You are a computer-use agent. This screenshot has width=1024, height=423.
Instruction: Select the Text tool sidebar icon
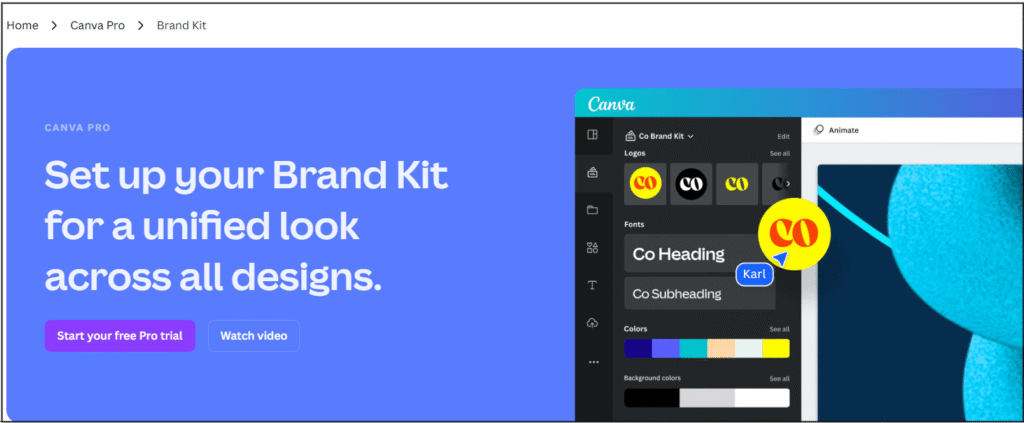592,285
